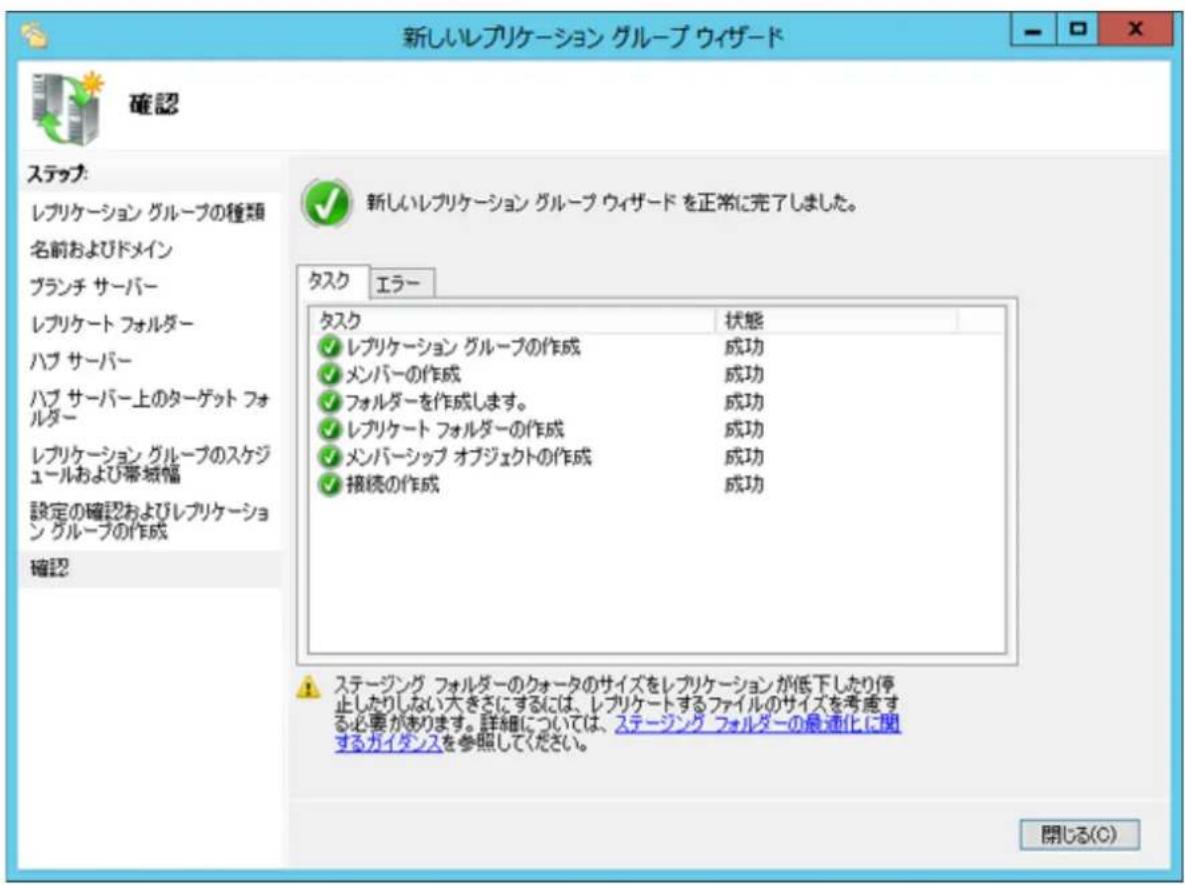This screenshot has height=885, width=1185.
Task: Close the wizard with the title bar X
Action: pyautogui.click(x=1134, y=31)
